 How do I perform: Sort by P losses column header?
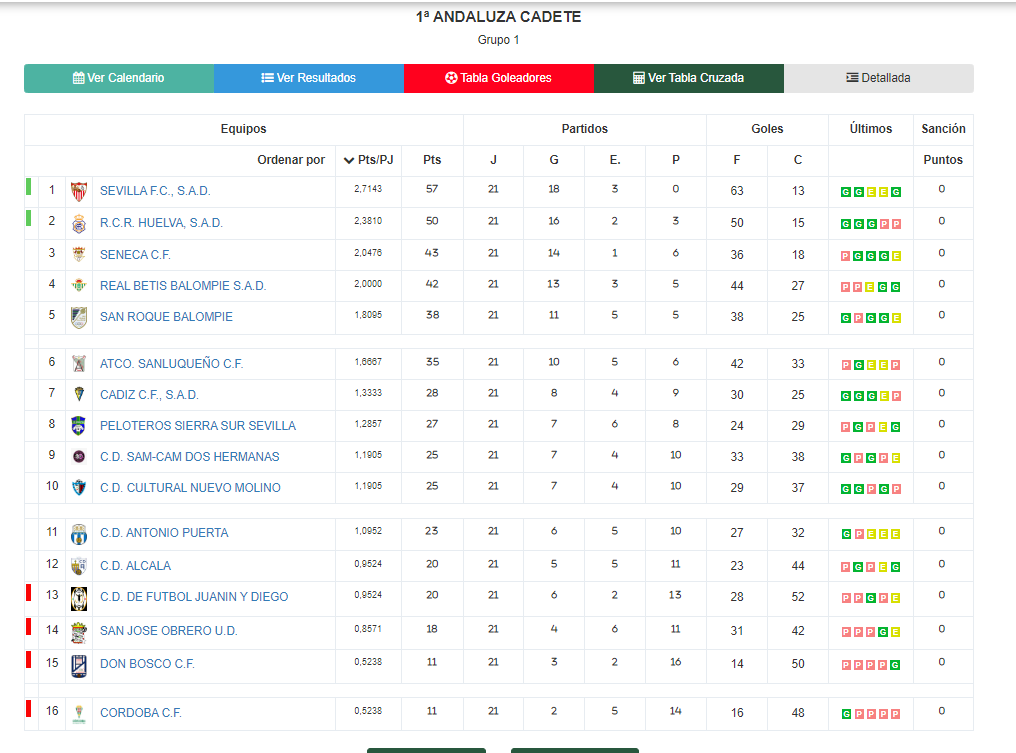(x=676, y=160)
